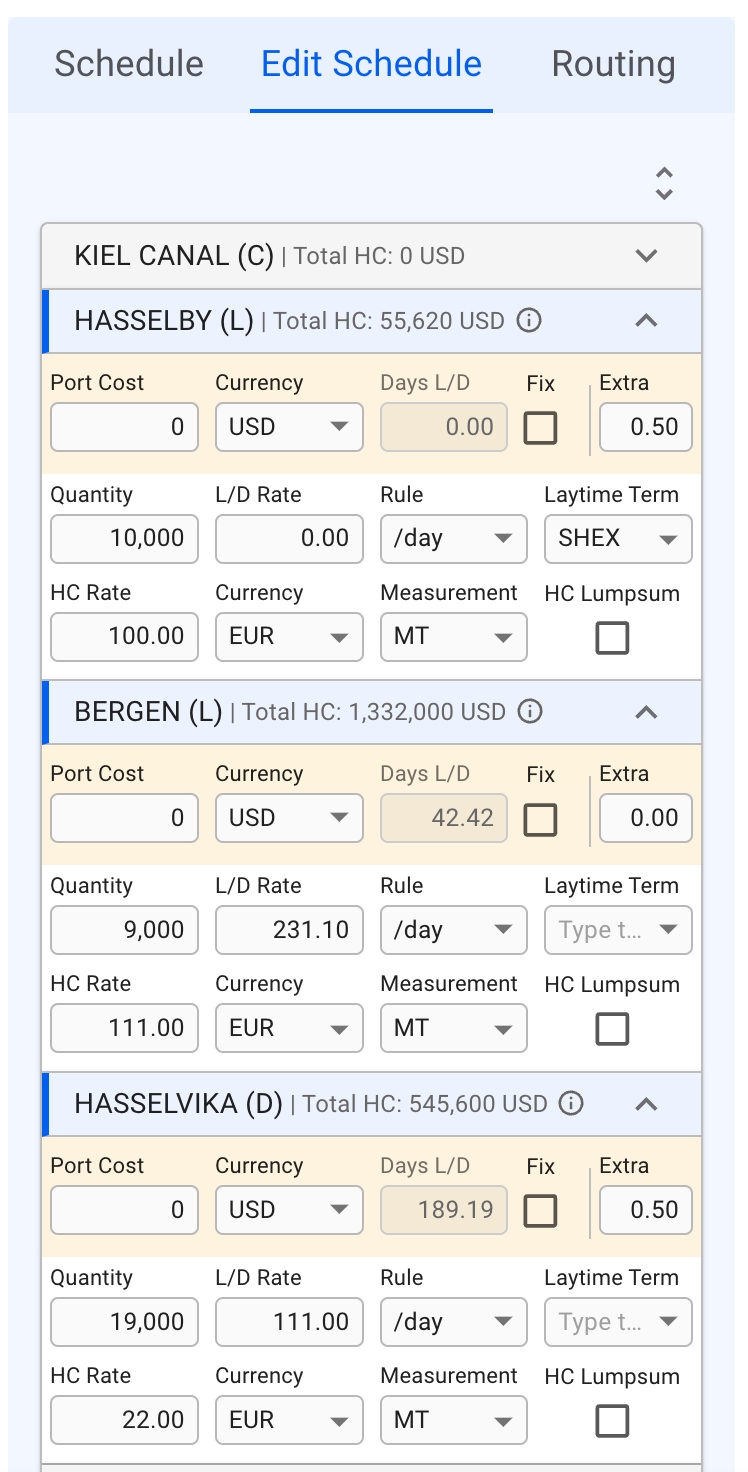Check HC Lumpsum for BERGEN
The width and height of the screenshot is (748, 1472).
click(612, 1029)
